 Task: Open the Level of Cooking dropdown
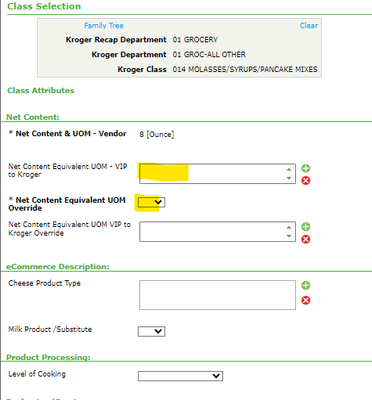click(180, 376)
